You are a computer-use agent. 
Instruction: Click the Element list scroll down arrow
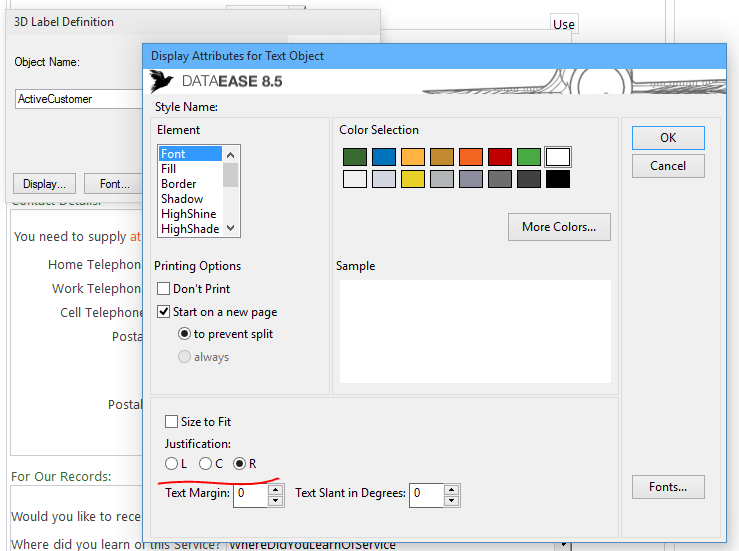[x=230, y=228]
